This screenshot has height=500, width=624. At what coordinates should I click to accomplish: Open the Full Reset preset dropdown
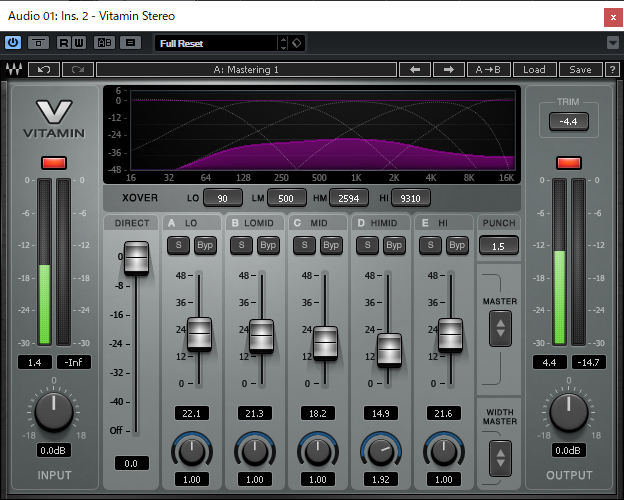(x=217, y=43)
